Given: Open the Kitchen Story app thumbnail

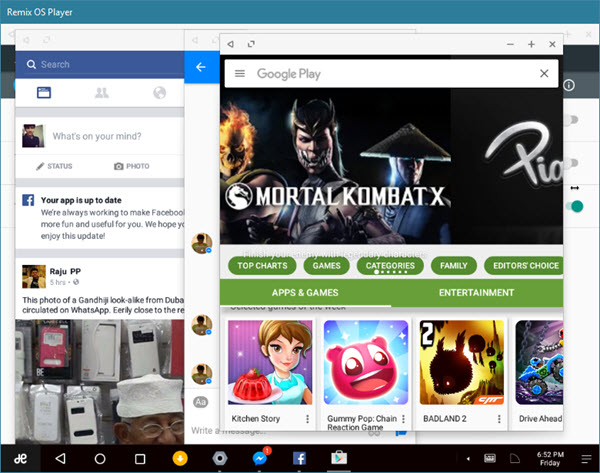Looking at the screenshot, I should (x=270, y=362).
